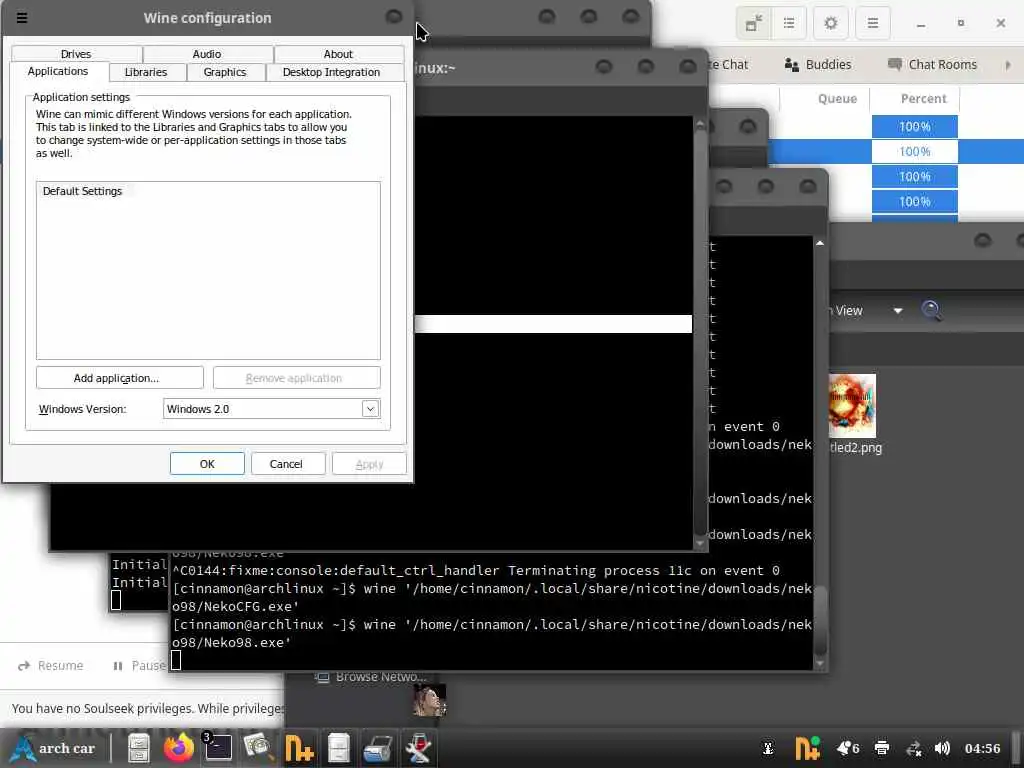Switch to the Drives tab

click(x=76, y=54)
